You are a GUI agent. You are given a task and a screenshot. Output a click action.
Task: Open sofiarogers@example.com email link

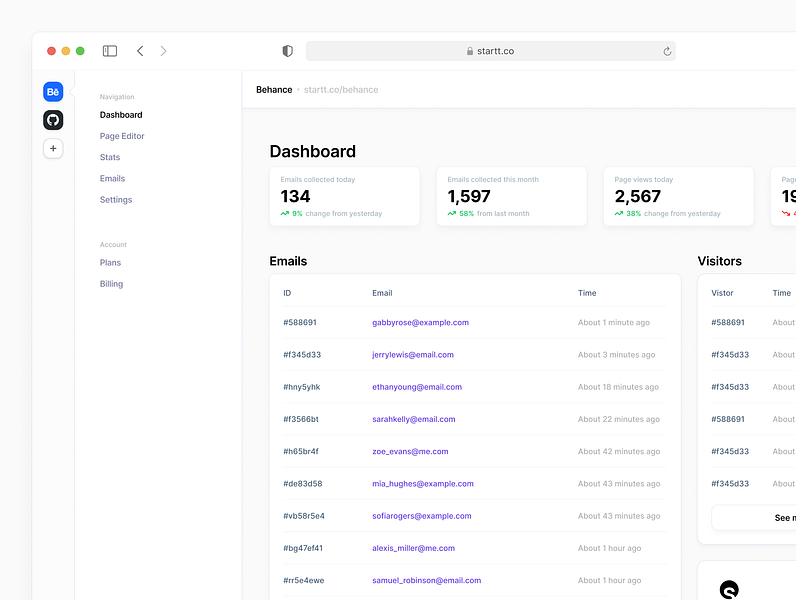tap(421, 516)
